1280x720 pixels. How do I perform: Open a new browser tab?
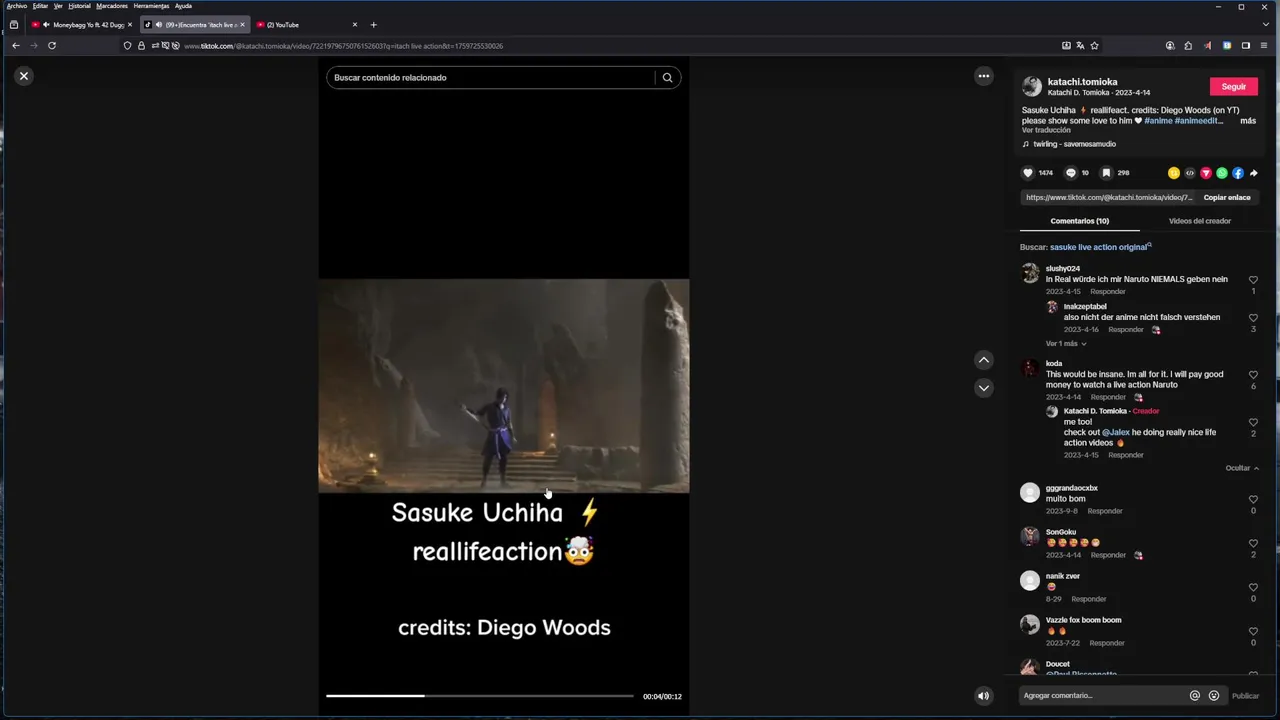pyautogui.click(x=373, y=25)
